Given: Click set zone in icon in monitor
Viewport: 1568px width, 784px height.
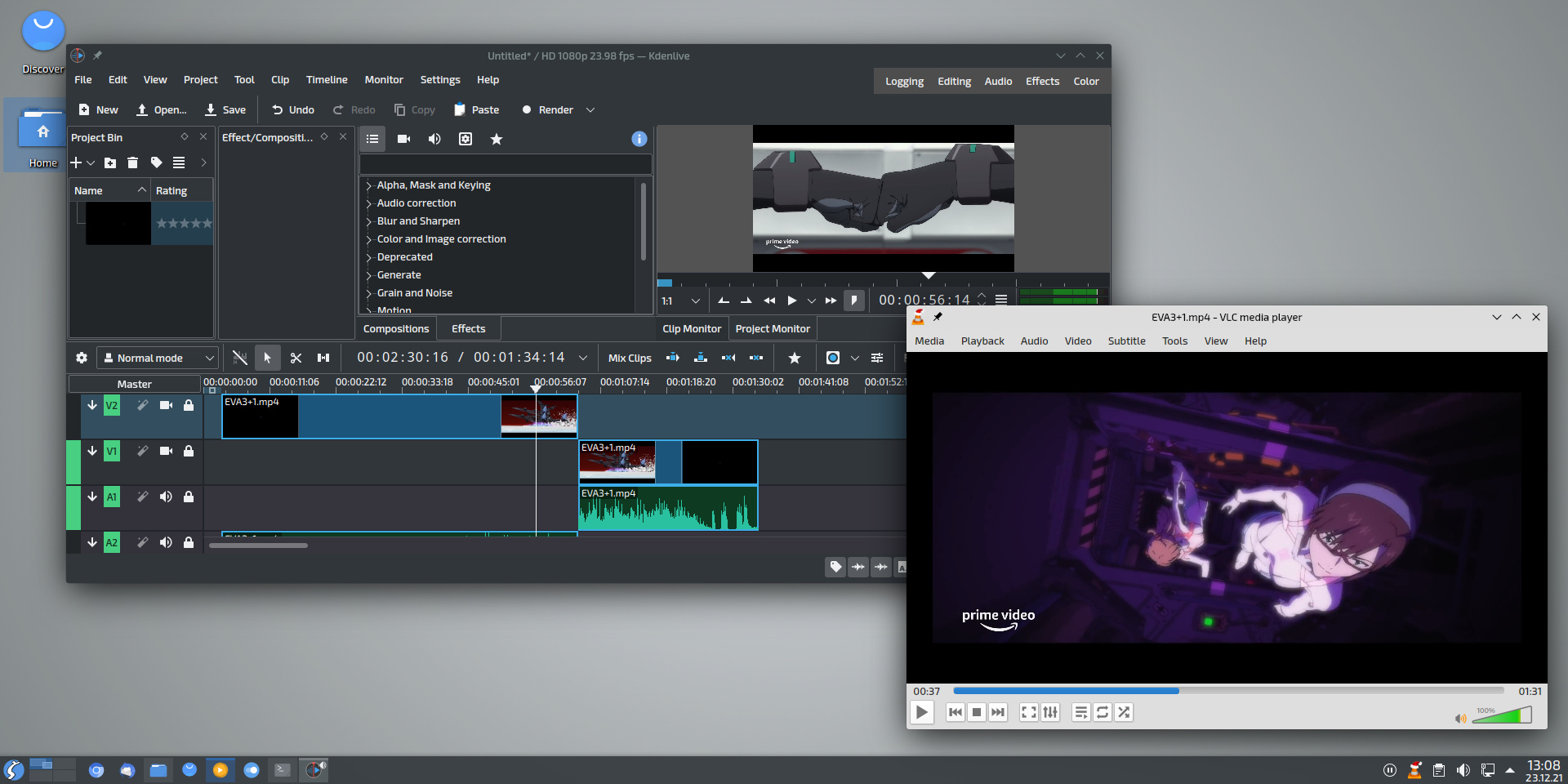Looking at the screenshot, I should pos(724,301).
